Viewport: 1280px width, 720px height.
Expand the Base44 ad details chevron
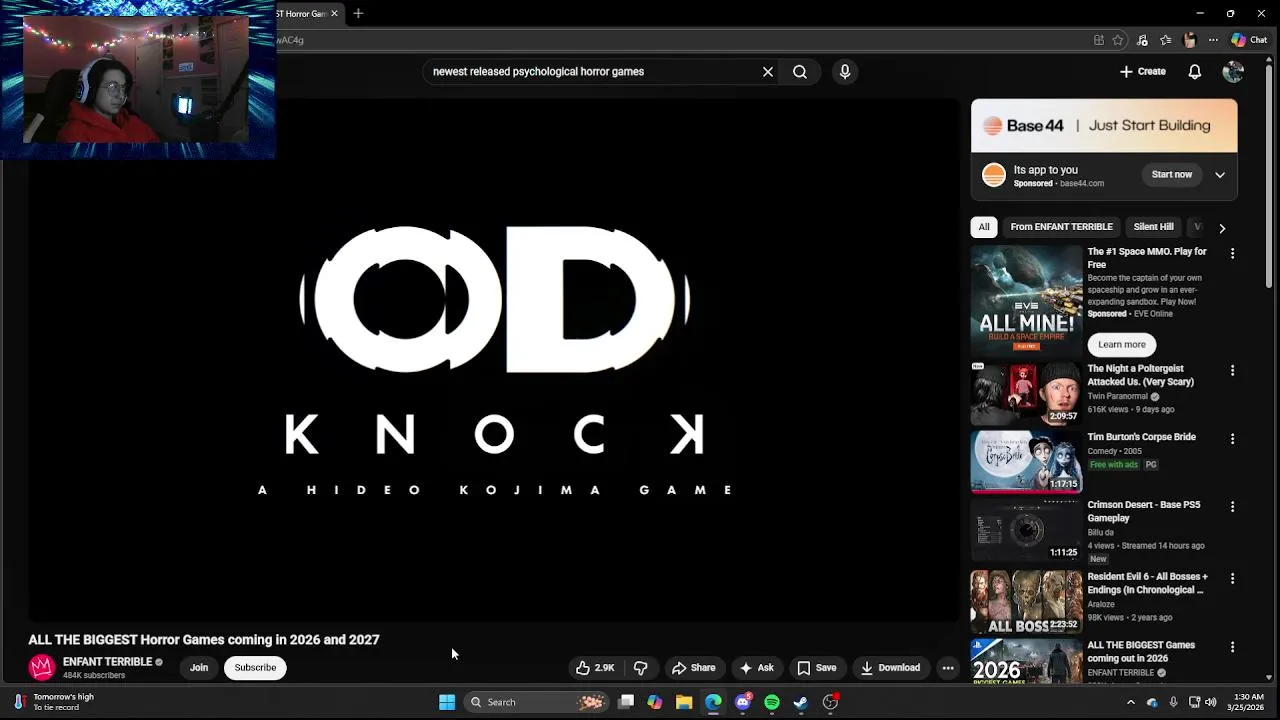point(1220,175)
